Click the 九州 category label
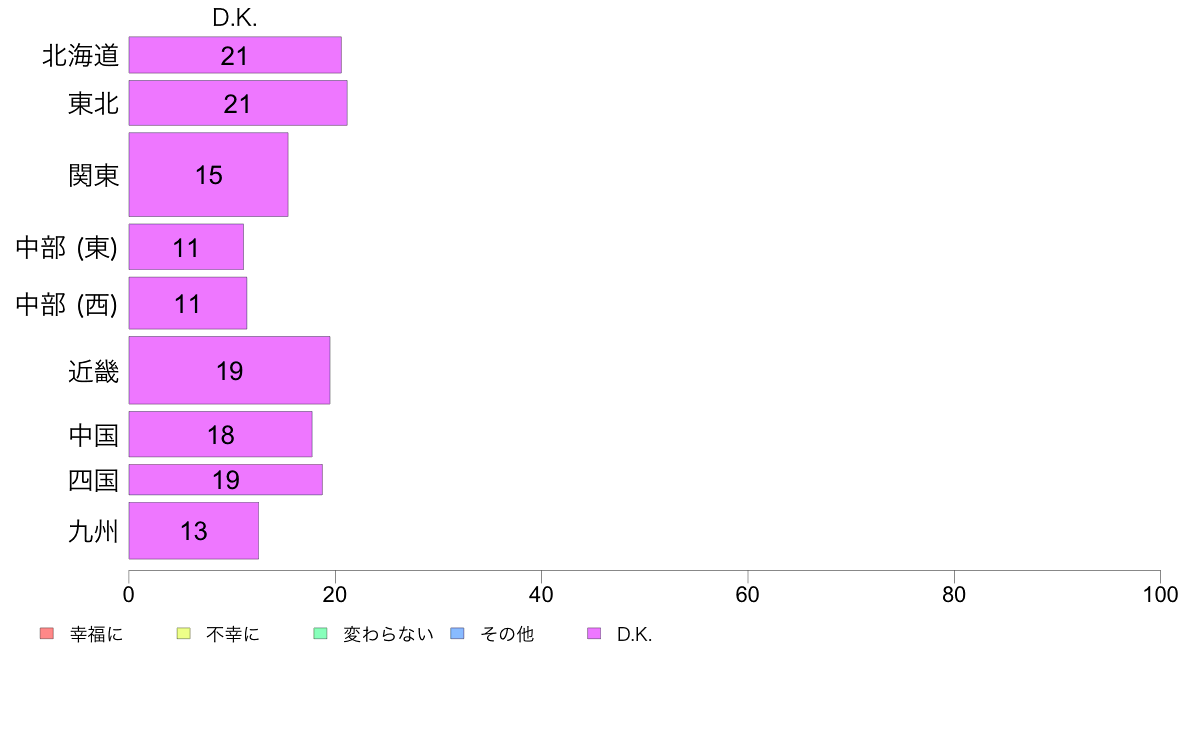The image size is (1188, 736). click(x=94, y=532)
